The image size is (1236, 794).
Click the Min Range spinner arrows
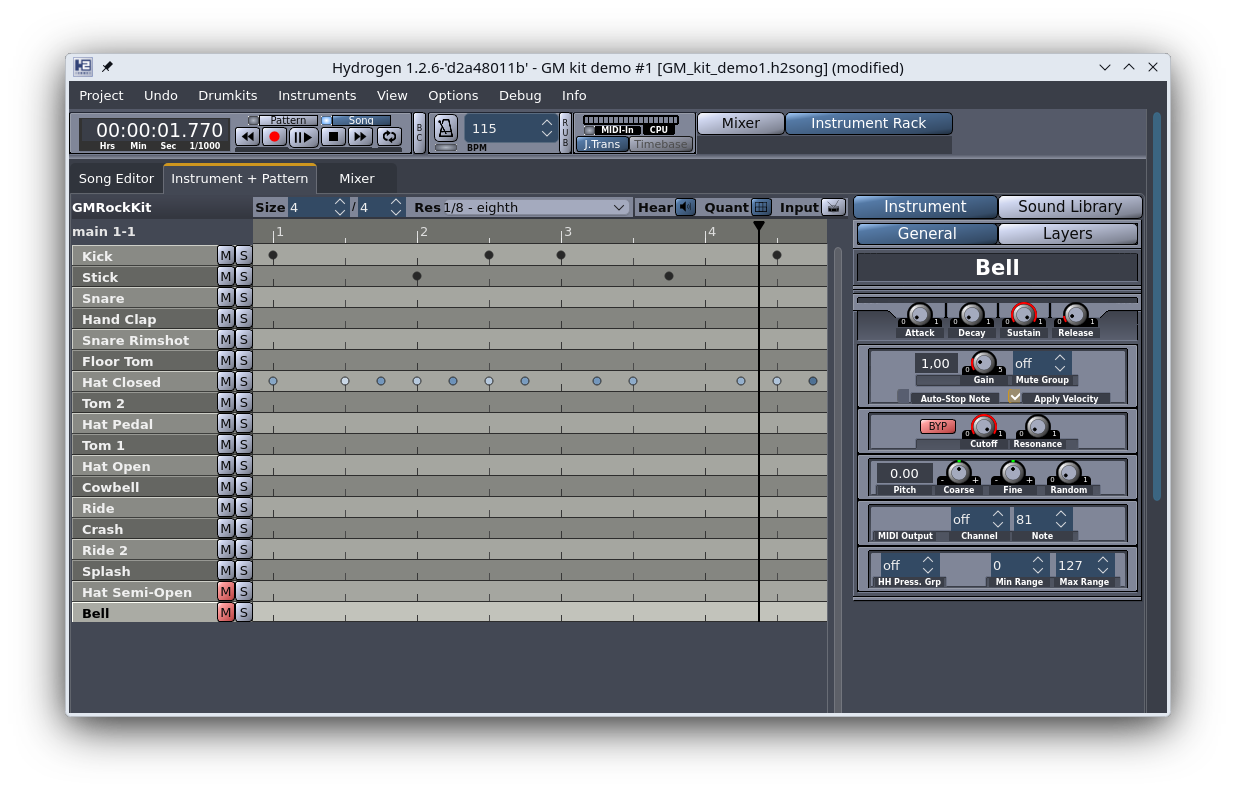(x=1038, y=565)
